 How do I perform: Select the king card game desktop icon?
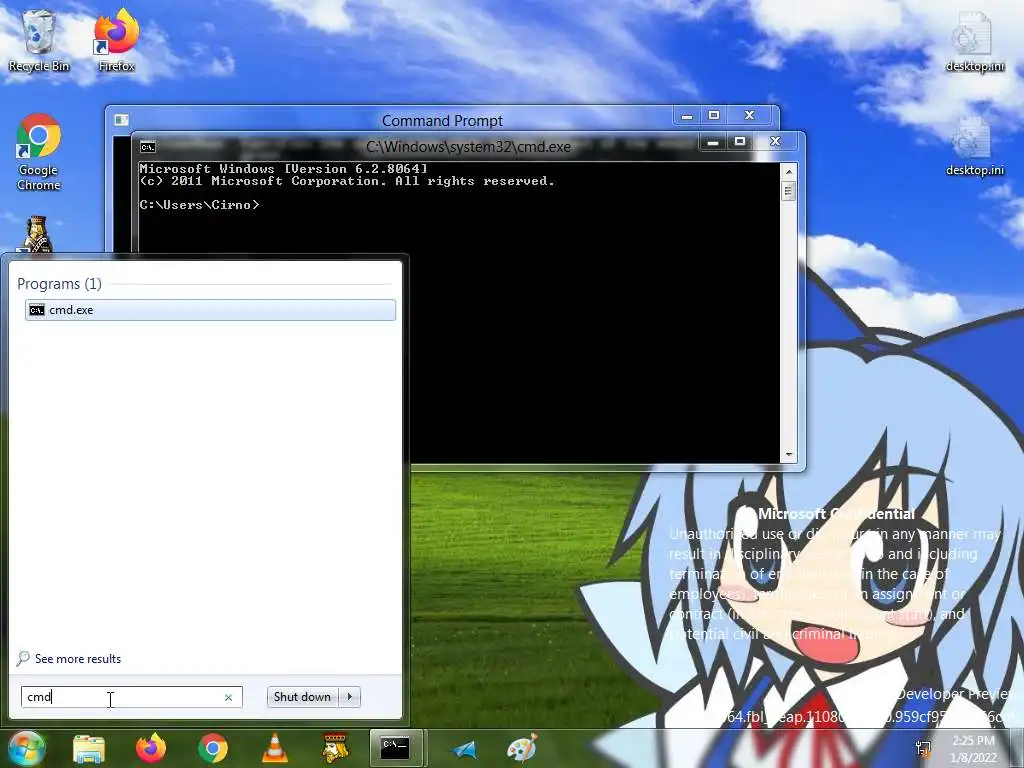coord(39,235)
